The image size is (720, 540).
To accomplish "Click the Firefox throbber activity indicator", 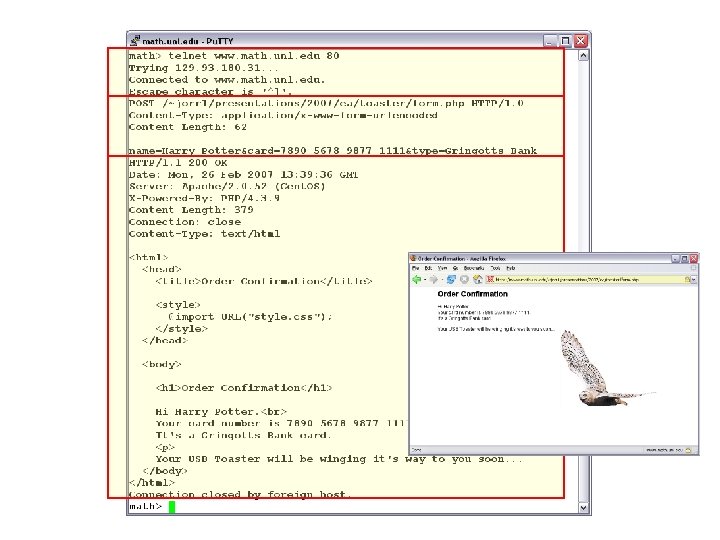I will pos(693,268).
